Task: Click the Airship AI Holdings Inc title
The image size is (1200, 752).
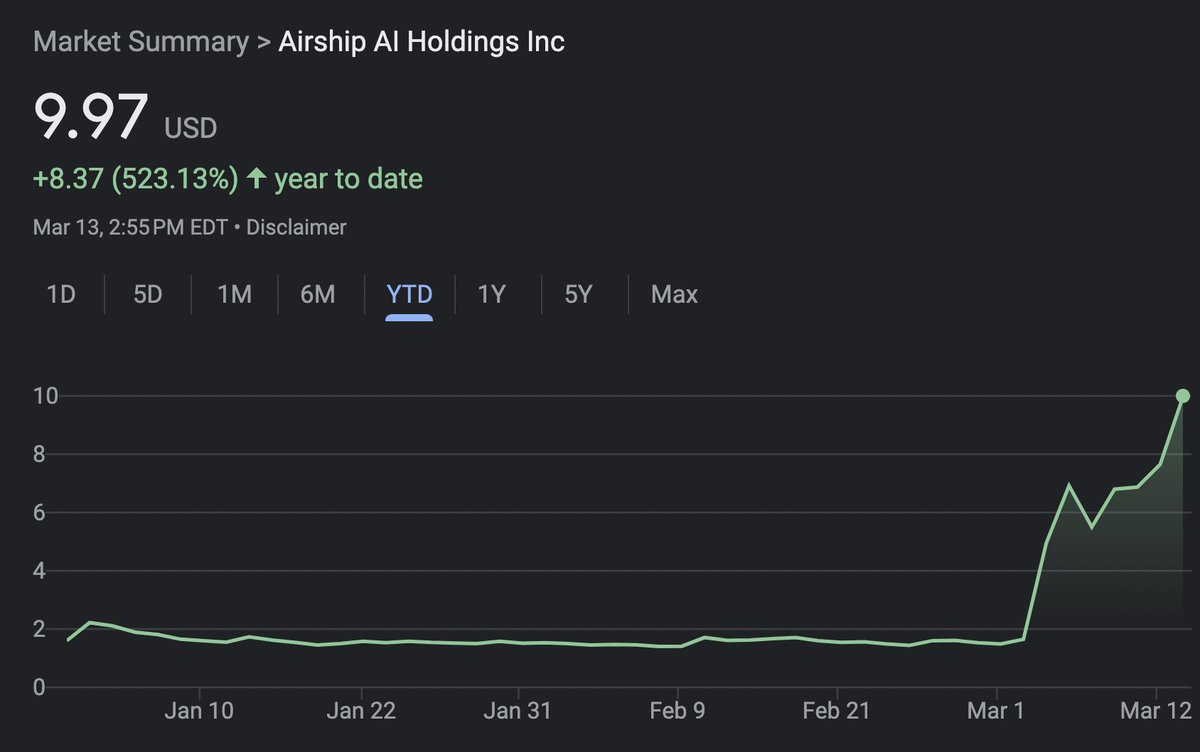Action: tap(421, 42)
